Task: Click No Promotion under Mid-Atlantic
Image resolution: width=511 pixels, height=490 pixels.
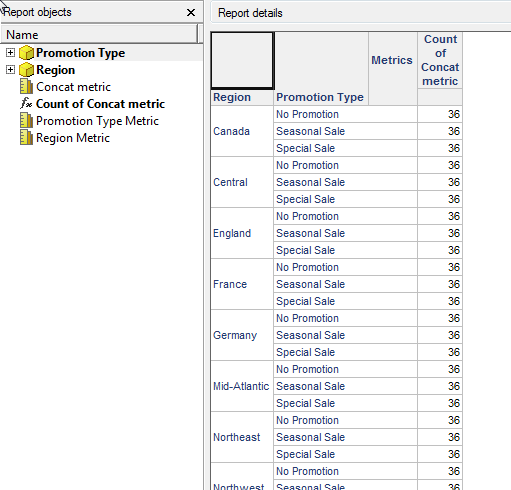Action: [x=345, y=369]
